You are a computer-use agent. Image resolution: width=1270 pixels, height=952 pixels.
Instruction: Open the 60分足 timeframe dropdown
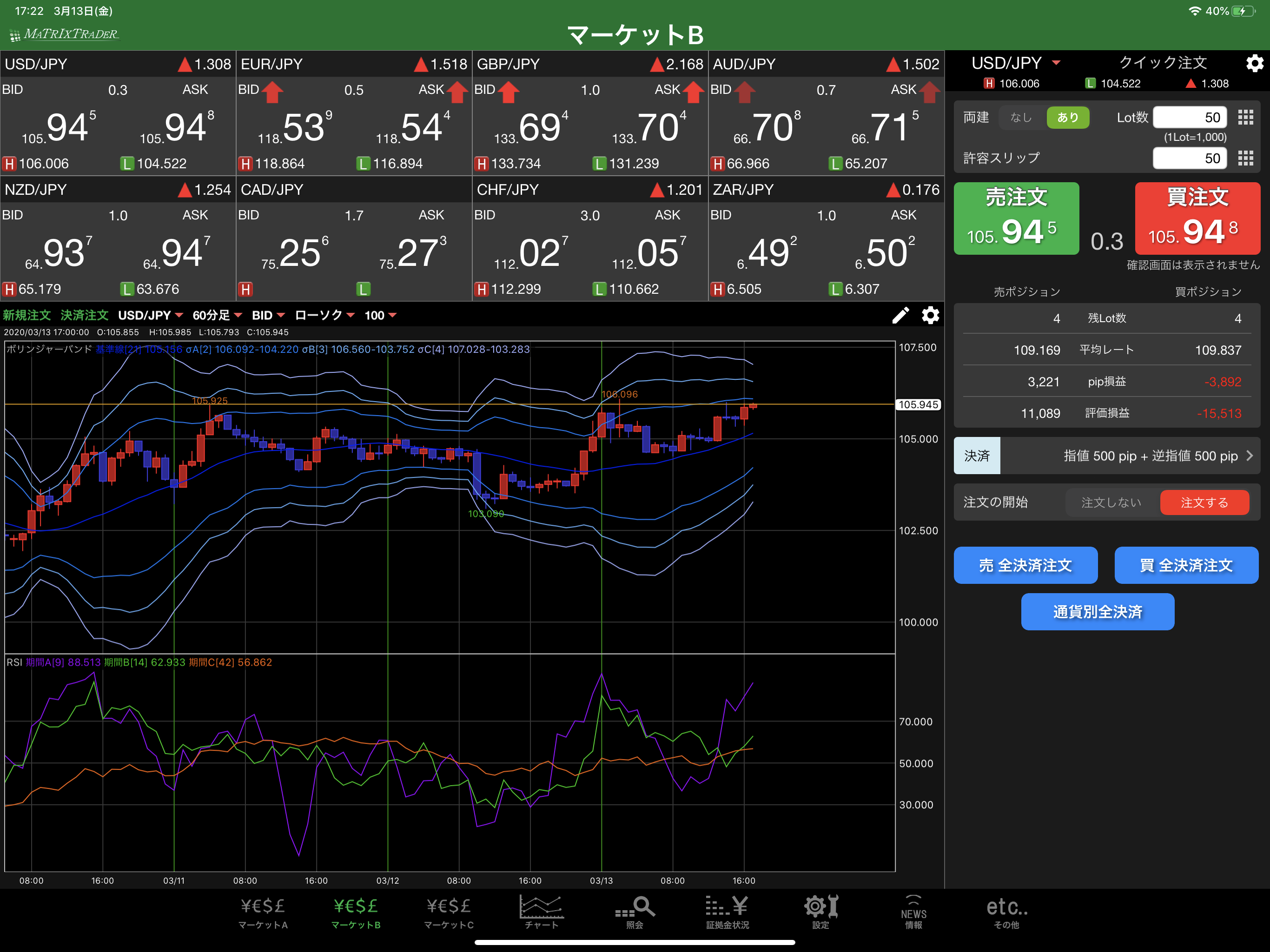pos(217,315)
